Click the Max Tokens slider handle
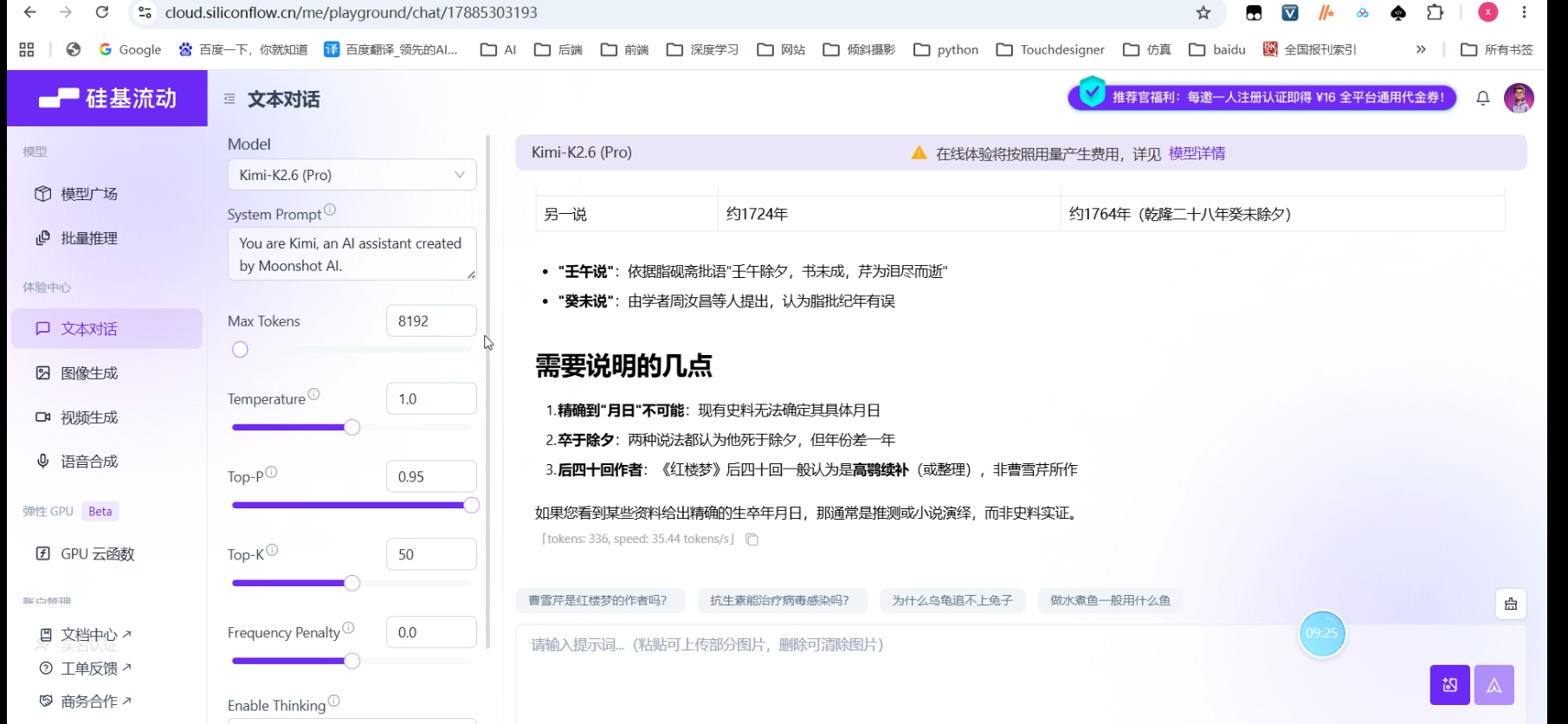The width and height of the screenshot is (1568, 724). (x=240, y=350)
